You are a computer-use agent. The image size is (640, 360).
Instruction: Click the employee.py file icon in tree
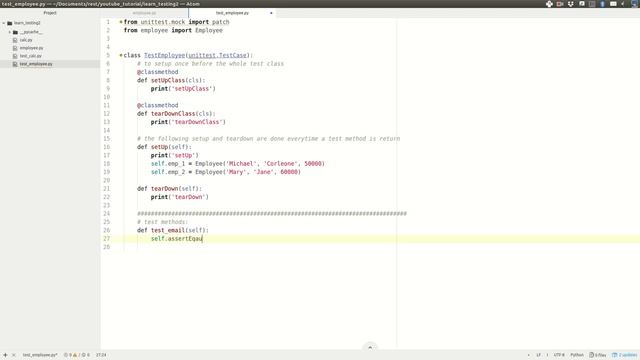coord(15,48)
